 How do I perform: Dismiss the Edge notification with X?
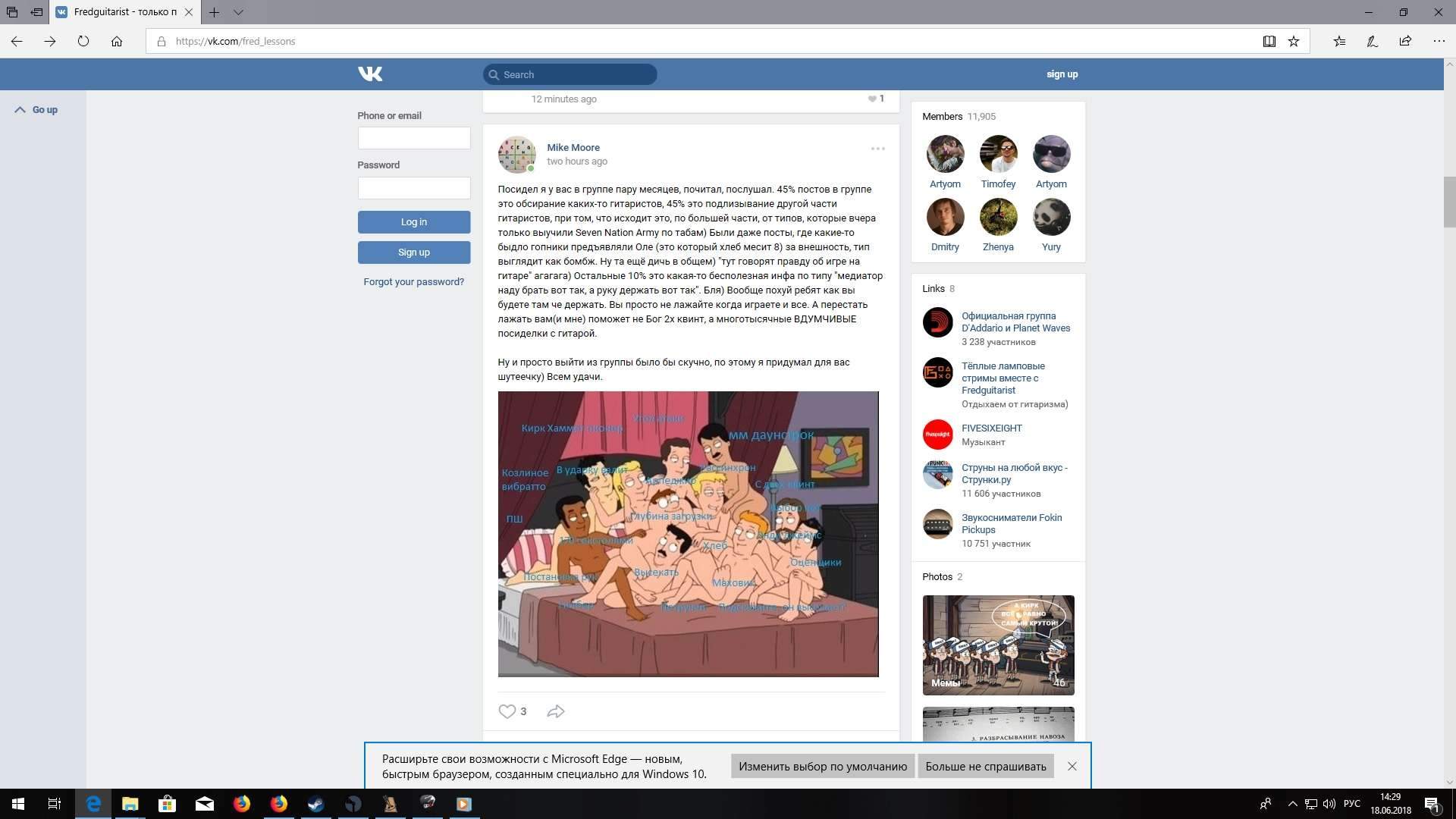coord(1072,766)
